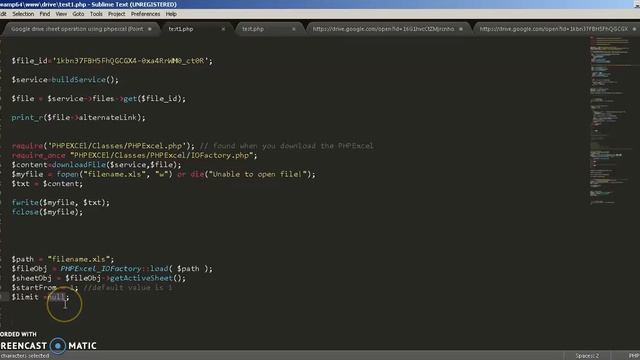Click the require_once IOFactory.php line
This screenshot has width=640, height=360.
[x=134, y=155]
